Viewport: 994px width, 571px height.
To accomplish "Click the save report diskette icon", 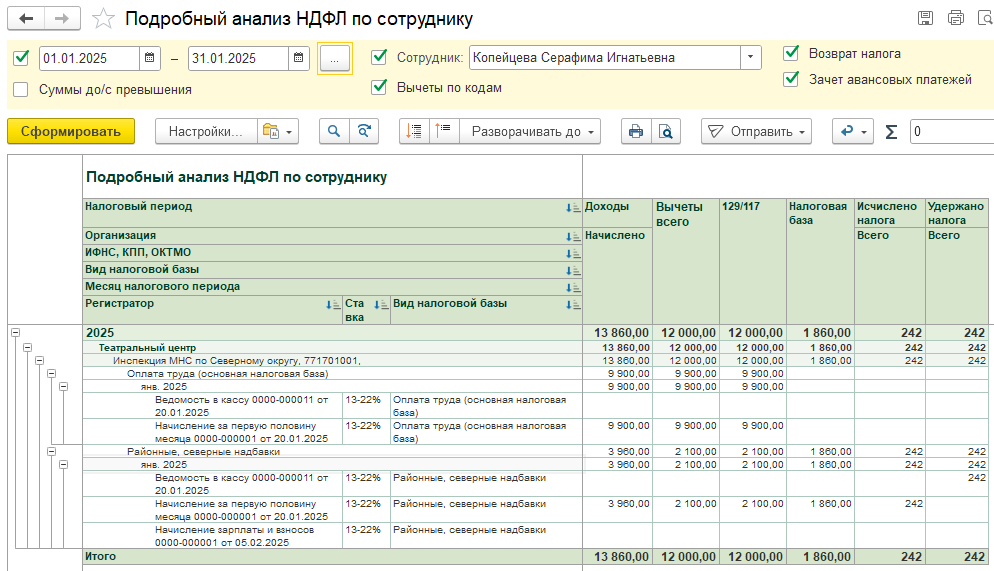I will (925, 19).
